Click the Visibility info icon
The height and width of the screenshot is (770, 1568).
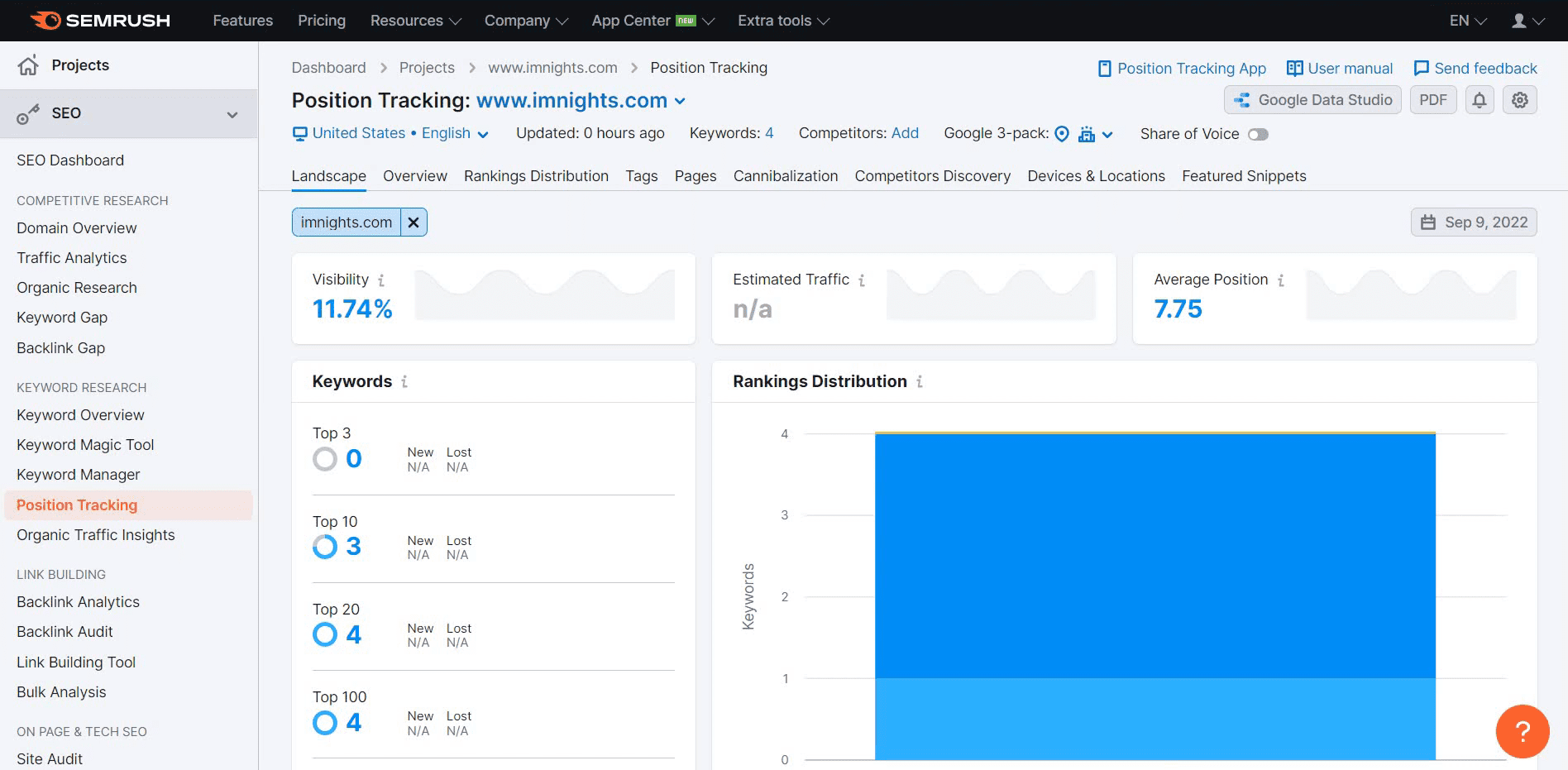point(381,280)
